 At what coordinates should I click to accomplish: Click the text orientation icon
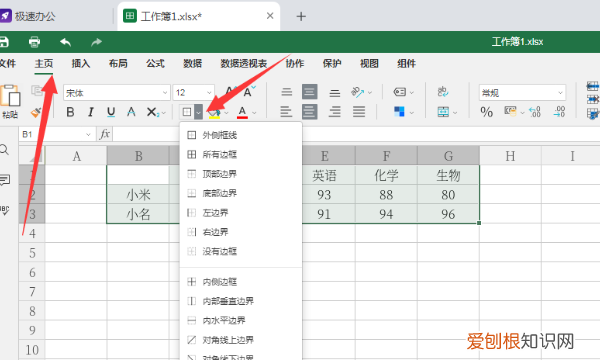357,92
